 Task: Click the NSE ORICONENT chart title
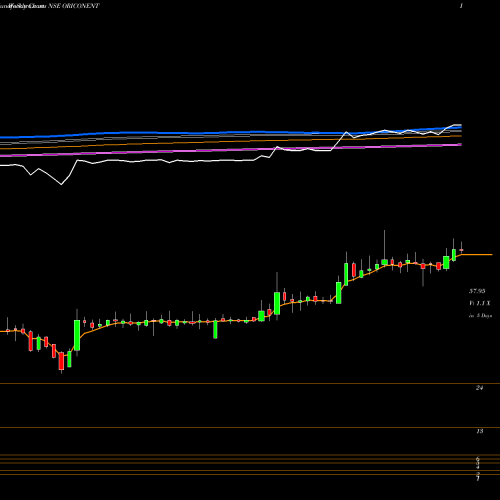coord(74,6)
